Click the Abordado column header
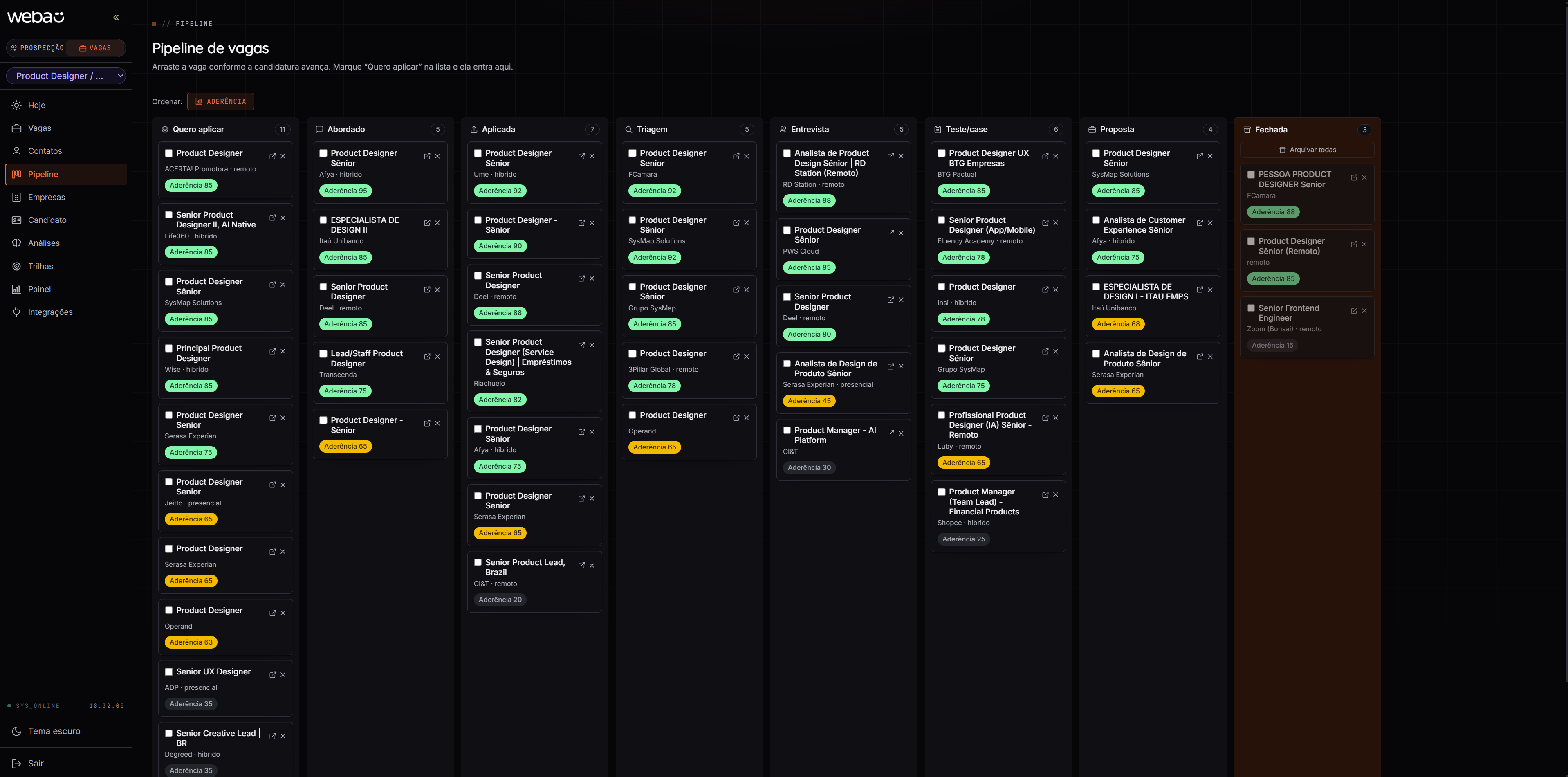The image size is (1568, 777). [346, 130]
